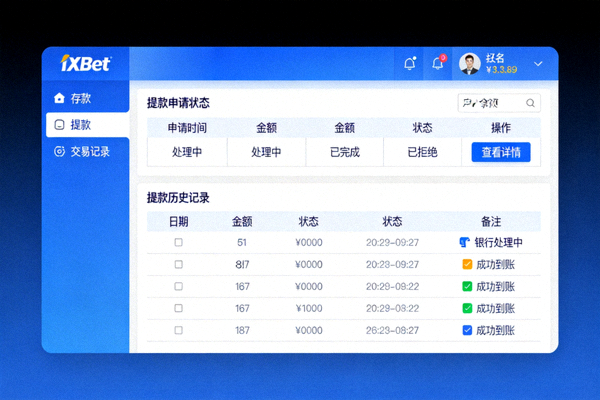Image resolution: width=600 pixels, height=400 pixels.
Task: Expand the user account dropdown chevron
Action: tap(538, 64)
